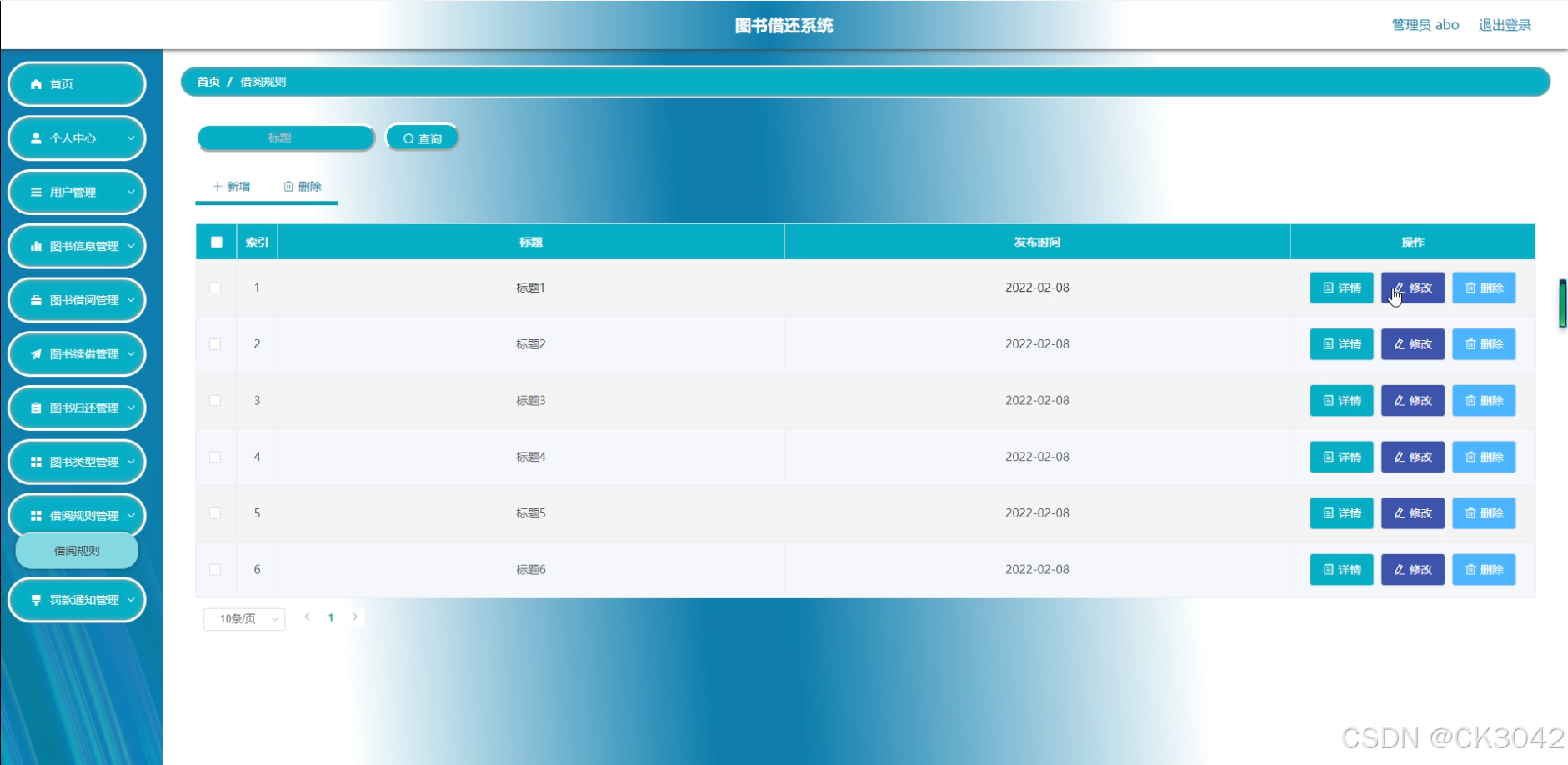Image resolution: width=1568 pixels, height=765 pixels.
Task: Expand the 罚款通知管理 chevron
Action: coord(131,600)
